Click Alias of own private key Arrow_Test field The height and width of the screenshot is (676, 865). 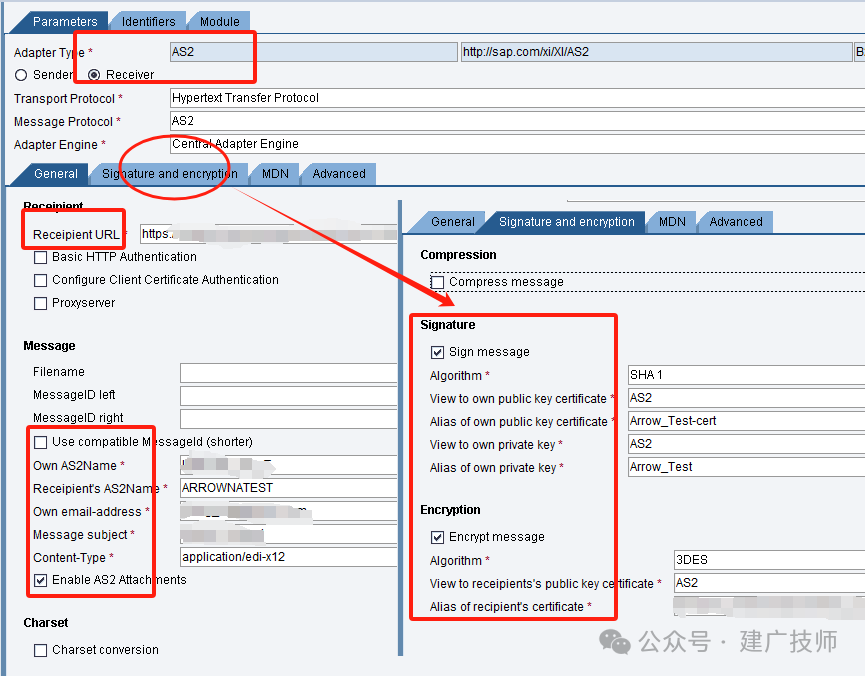[x=746, y=467]
